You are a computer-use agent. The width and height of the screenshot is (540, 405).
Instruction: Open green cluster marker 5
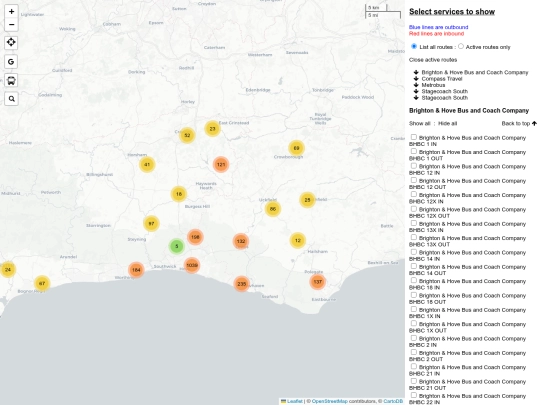tap(177, 246)
